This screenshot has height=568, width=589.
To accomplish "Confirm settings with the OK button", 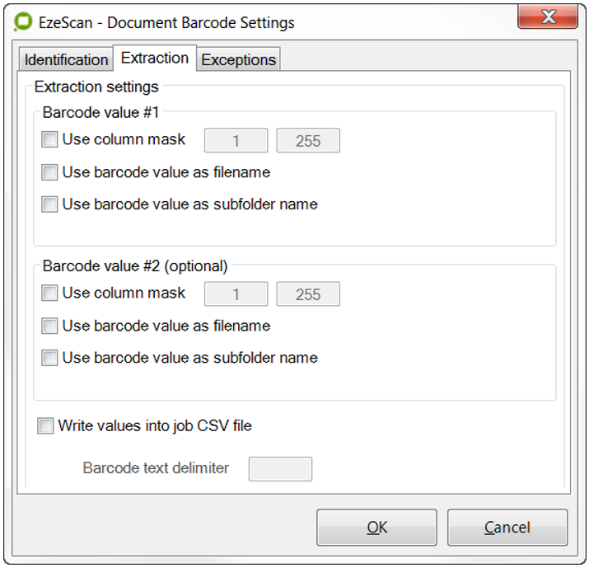I will 377,527.
